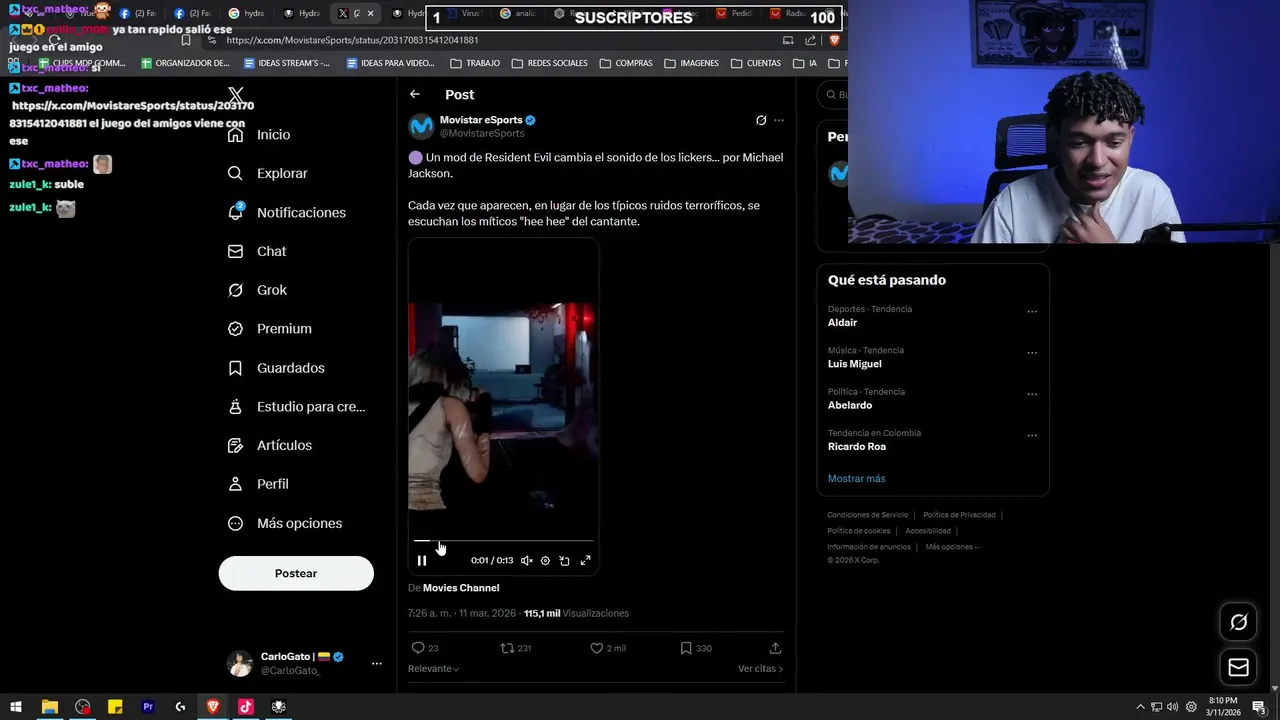
Task: Pause the video in the post
Action: (422, 561)
